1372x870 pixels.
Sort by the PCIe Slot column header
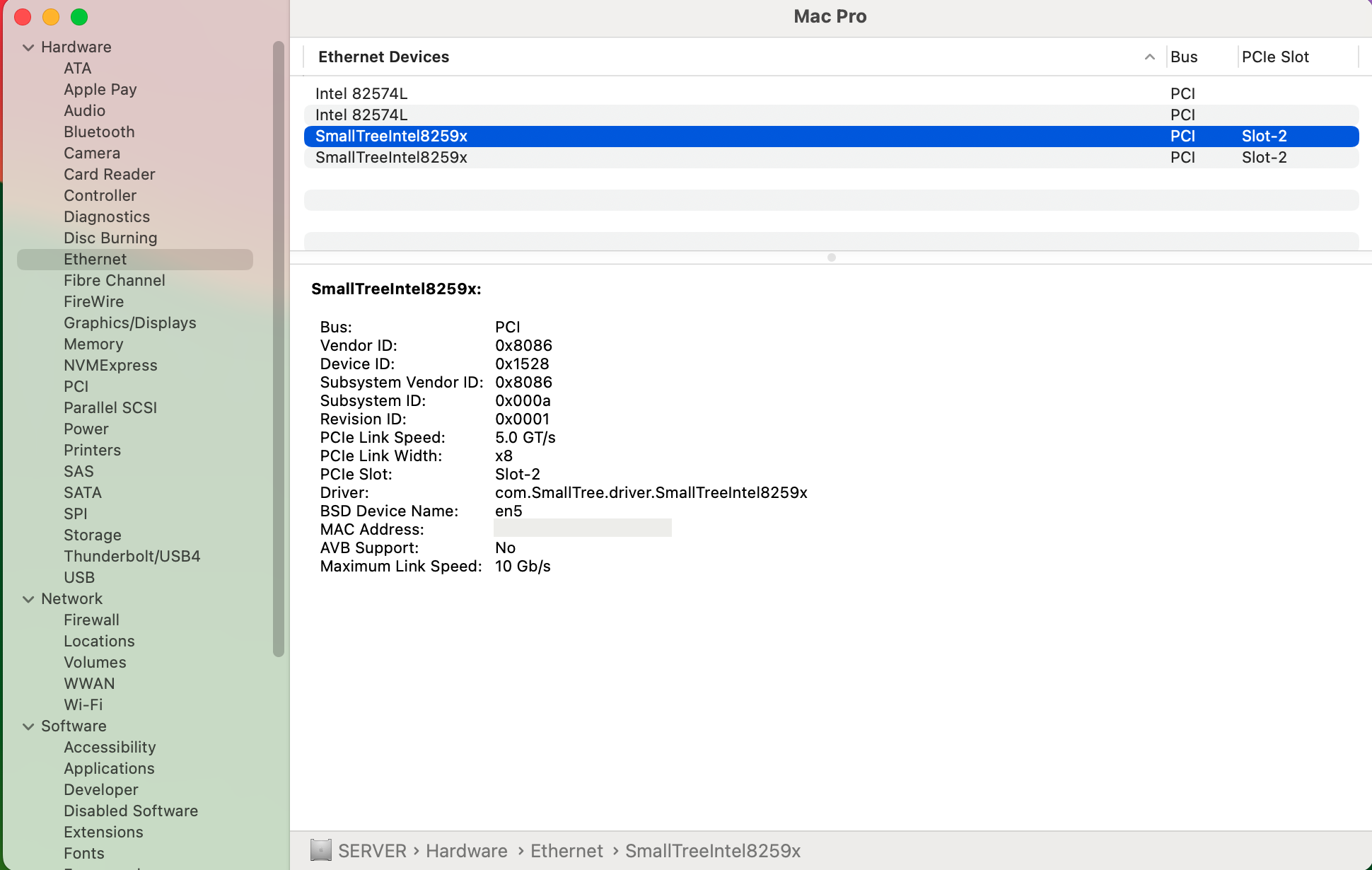click(1275, 57)
